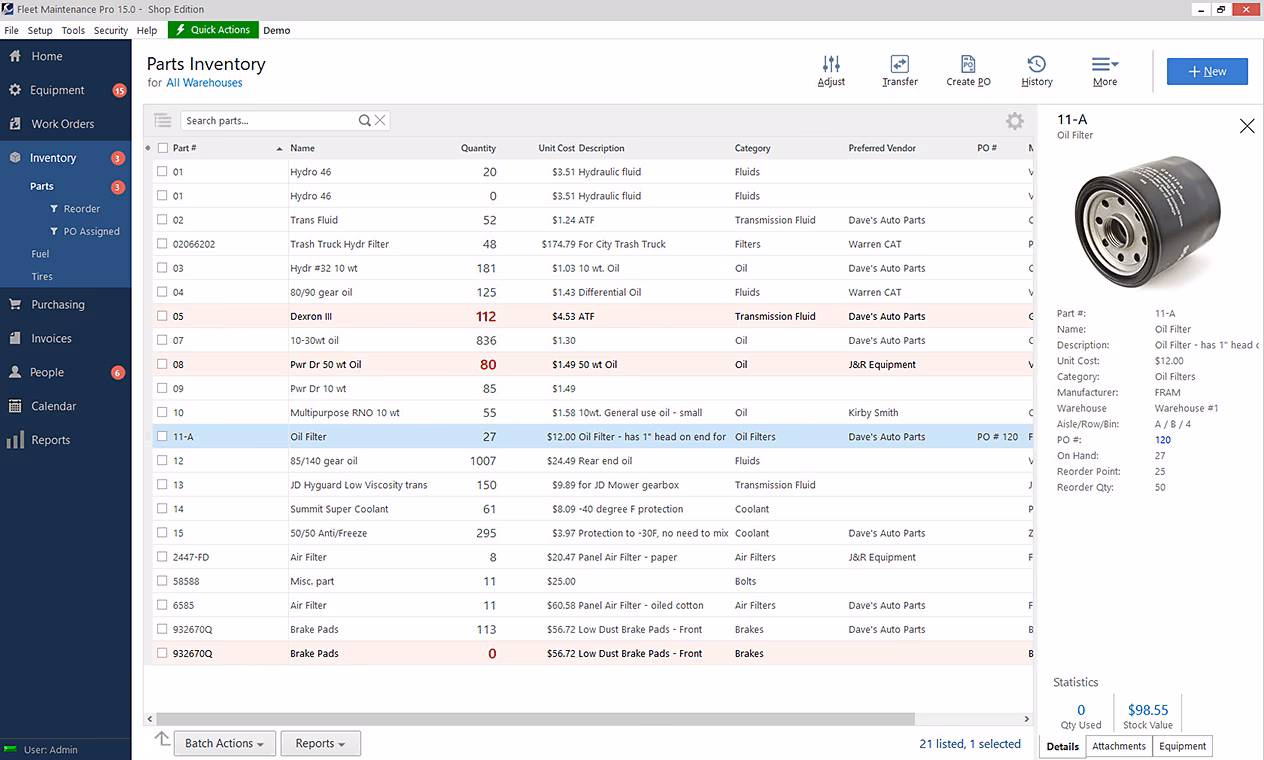Open the Reports dropdown at bottom
This screenshot has width=1264, height=760.
pyautogui.click(x=320, y=743)
